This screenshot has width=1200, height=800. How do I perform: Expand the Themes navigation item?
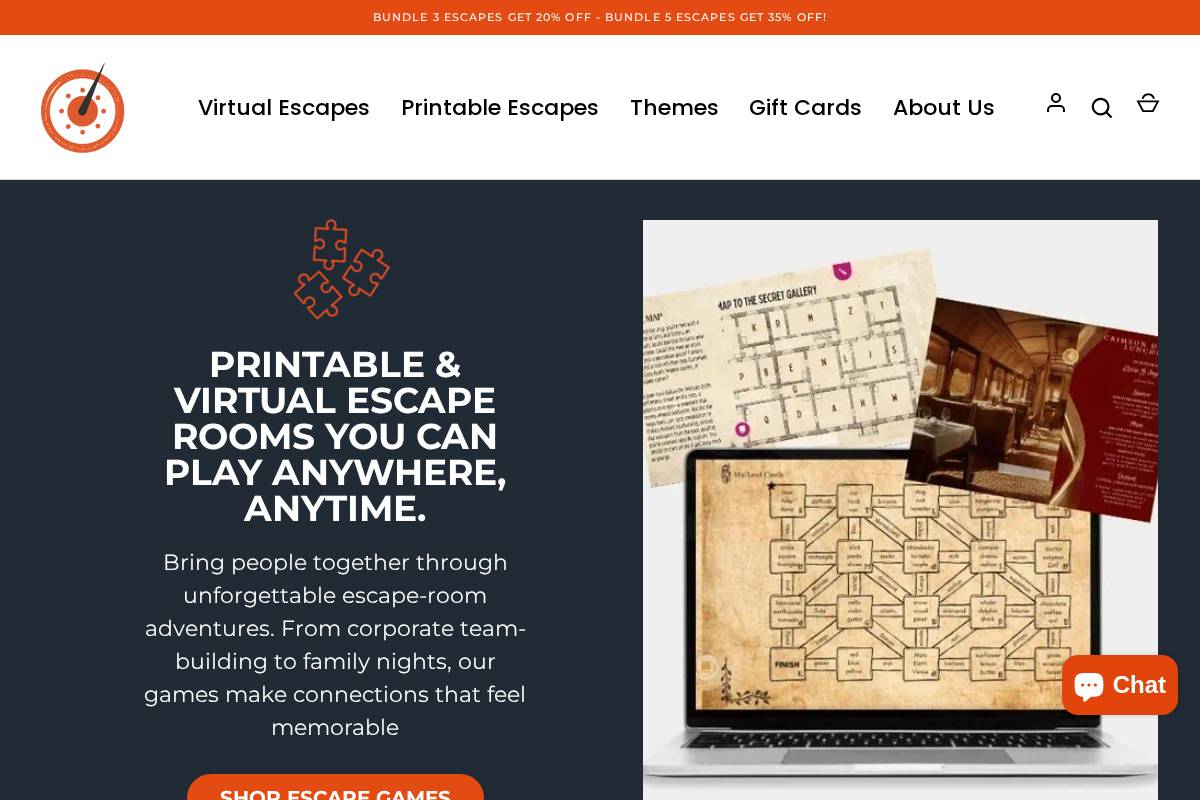674,107
